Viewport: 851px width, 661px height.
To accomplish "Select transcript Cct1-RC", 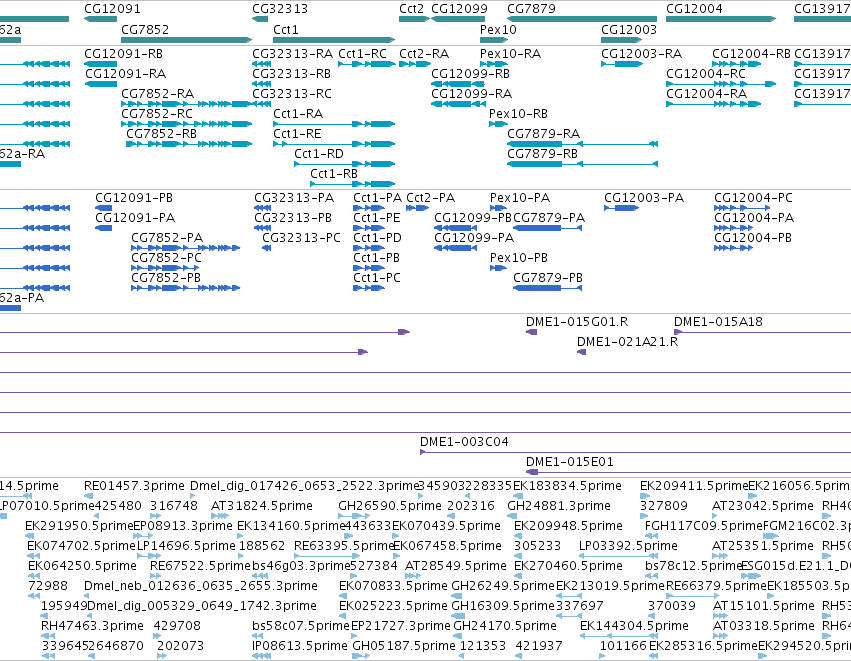I will click(362, 54).
